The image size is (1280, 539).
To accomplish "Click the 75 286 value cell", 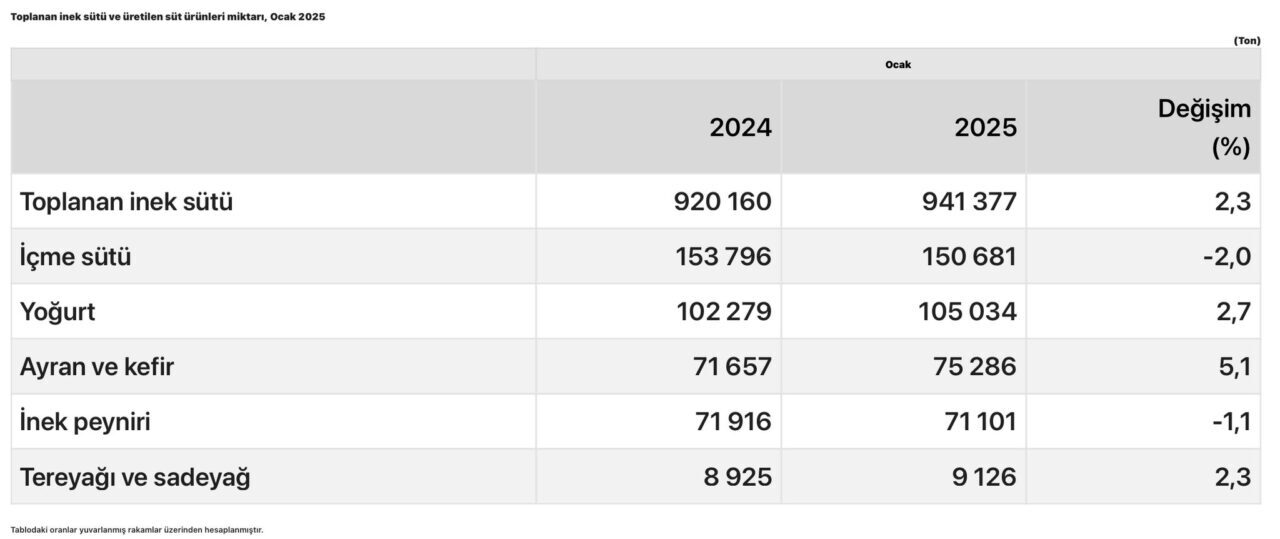I will [x=972, y=367].
